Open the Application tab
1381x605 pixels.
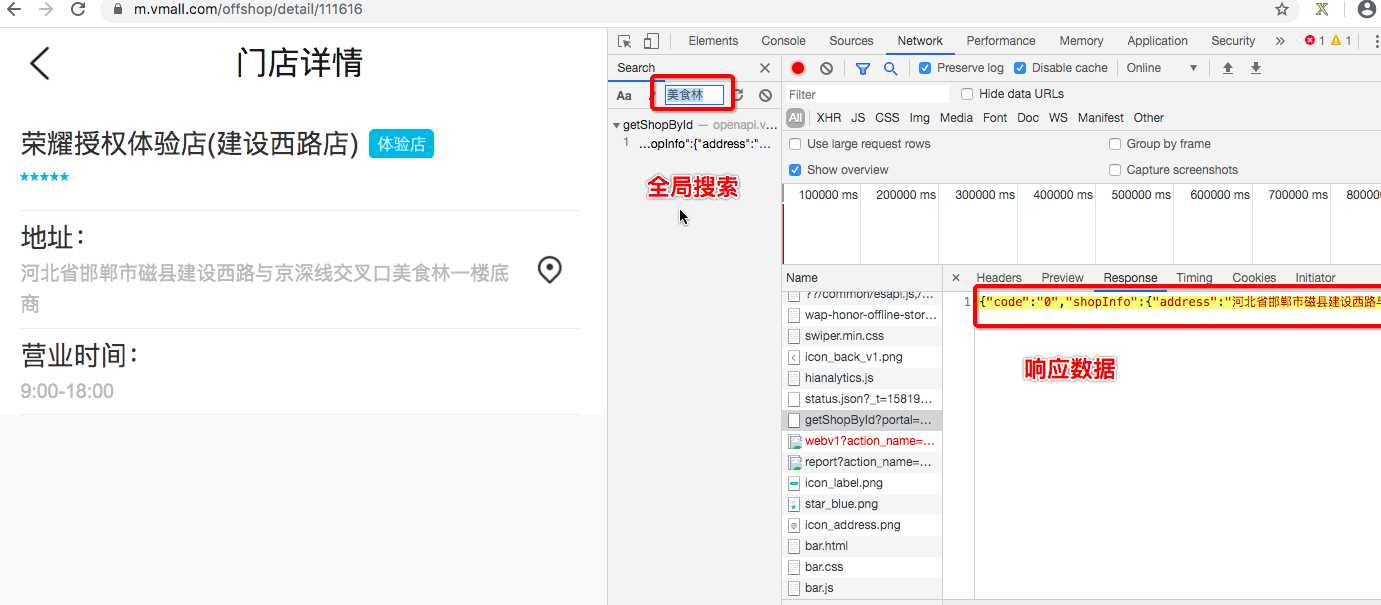1157,41
